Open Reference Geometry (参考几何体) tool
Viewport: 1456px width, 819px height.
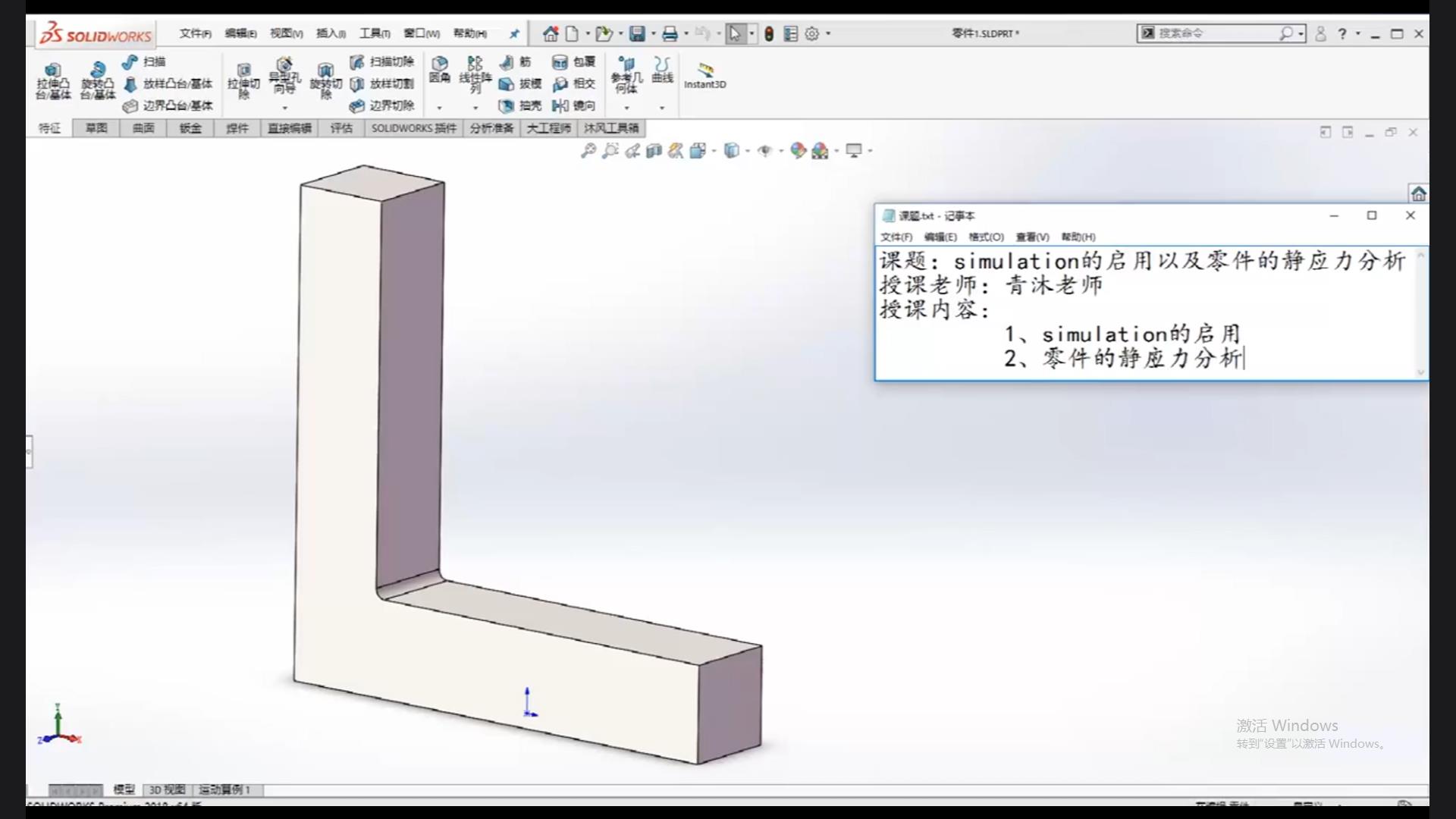click(x=626, y=74)
